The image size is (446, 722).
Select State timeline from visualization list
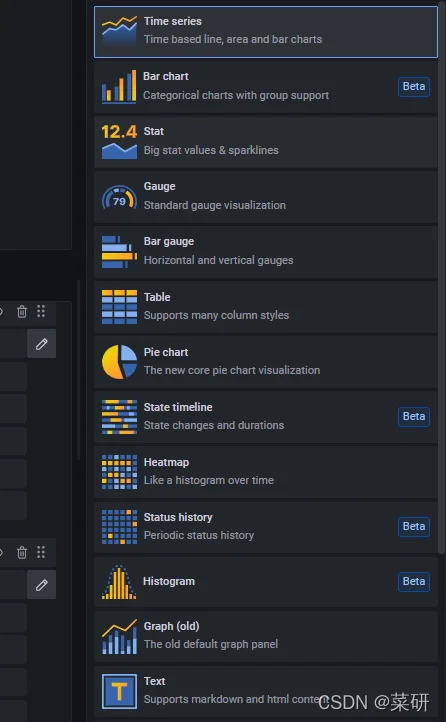(266, 417)
